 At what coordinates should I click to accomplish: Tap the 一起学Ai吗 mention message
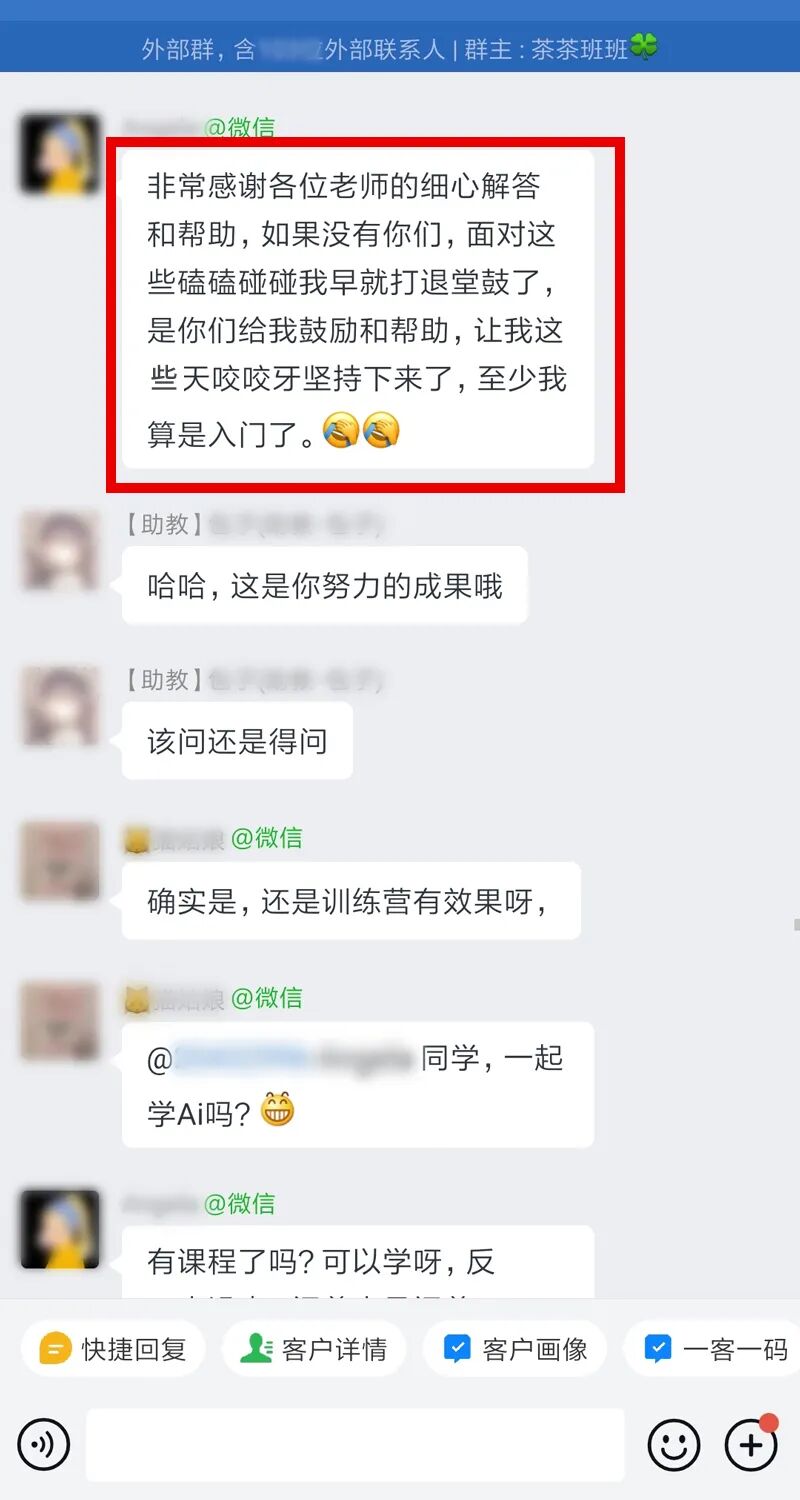358,1085
